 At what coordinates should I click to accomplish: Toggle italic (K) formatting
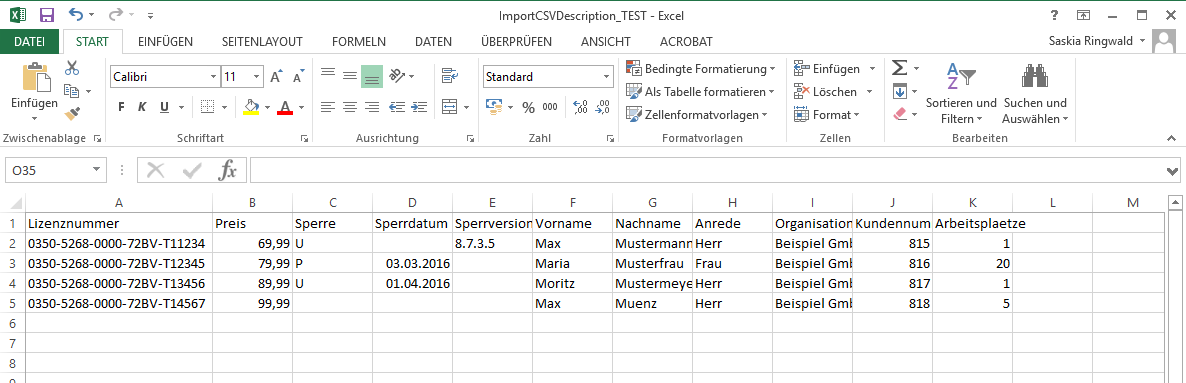coord(141,107)
